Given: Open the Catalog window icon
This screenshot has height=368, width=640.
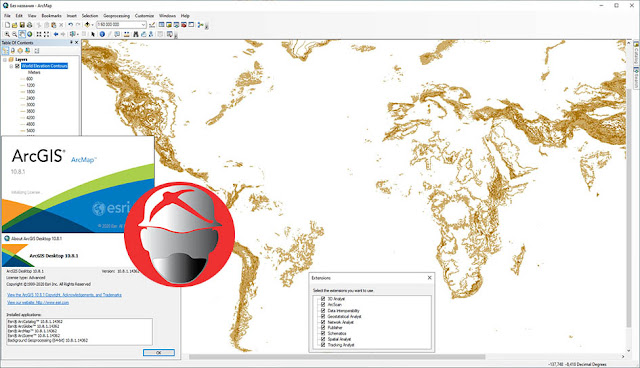Looking at the screenshot, I should tap(169, 25).
